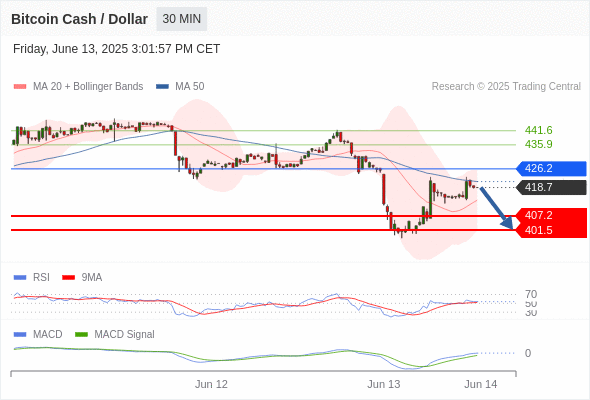Image resolution: width=590 pixels, height=400 pixels.
Task: Click the Jun 13 date axis label
Action: tap(384, 385)
